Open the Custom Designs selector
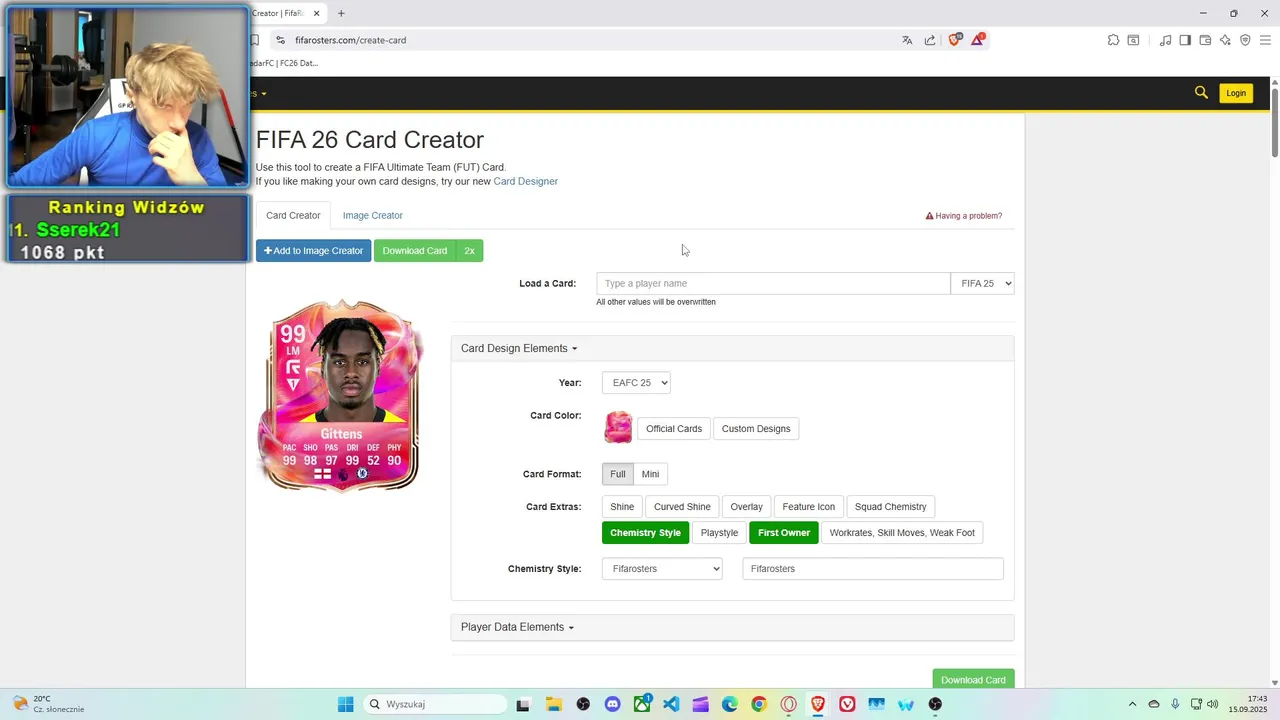 [x=756, y=429]
